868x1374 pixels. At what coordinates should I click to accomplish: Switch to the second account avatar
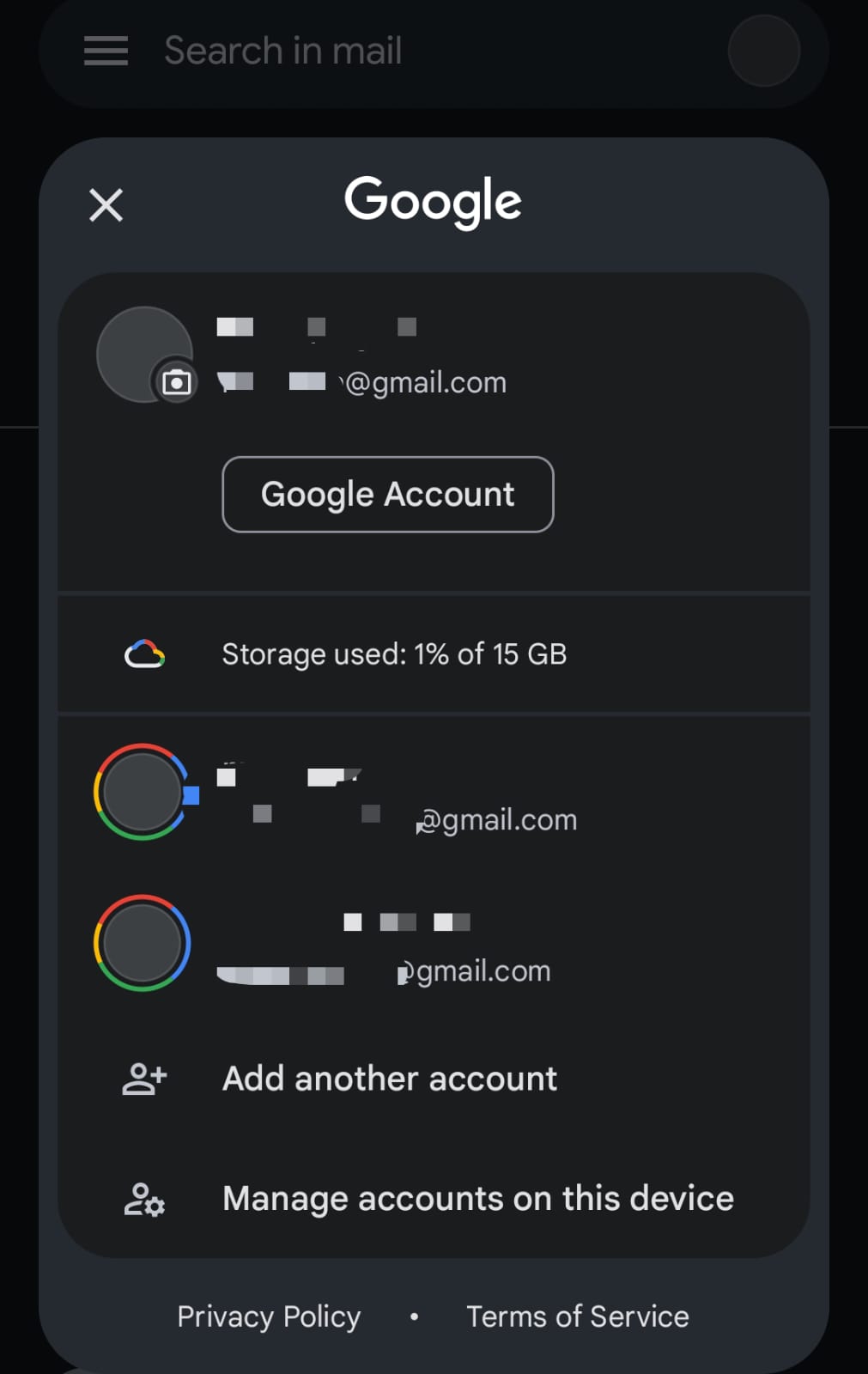pyautogui.click(x=143, y=792)
